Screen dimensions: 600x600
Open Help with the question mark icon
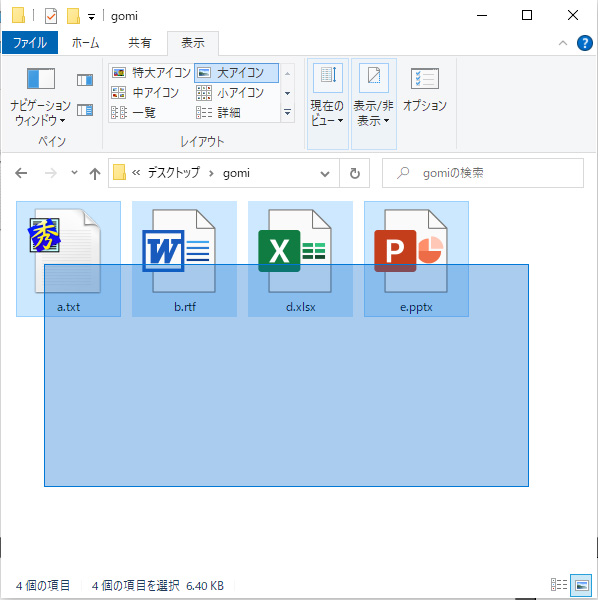click(x=584, y=43)
